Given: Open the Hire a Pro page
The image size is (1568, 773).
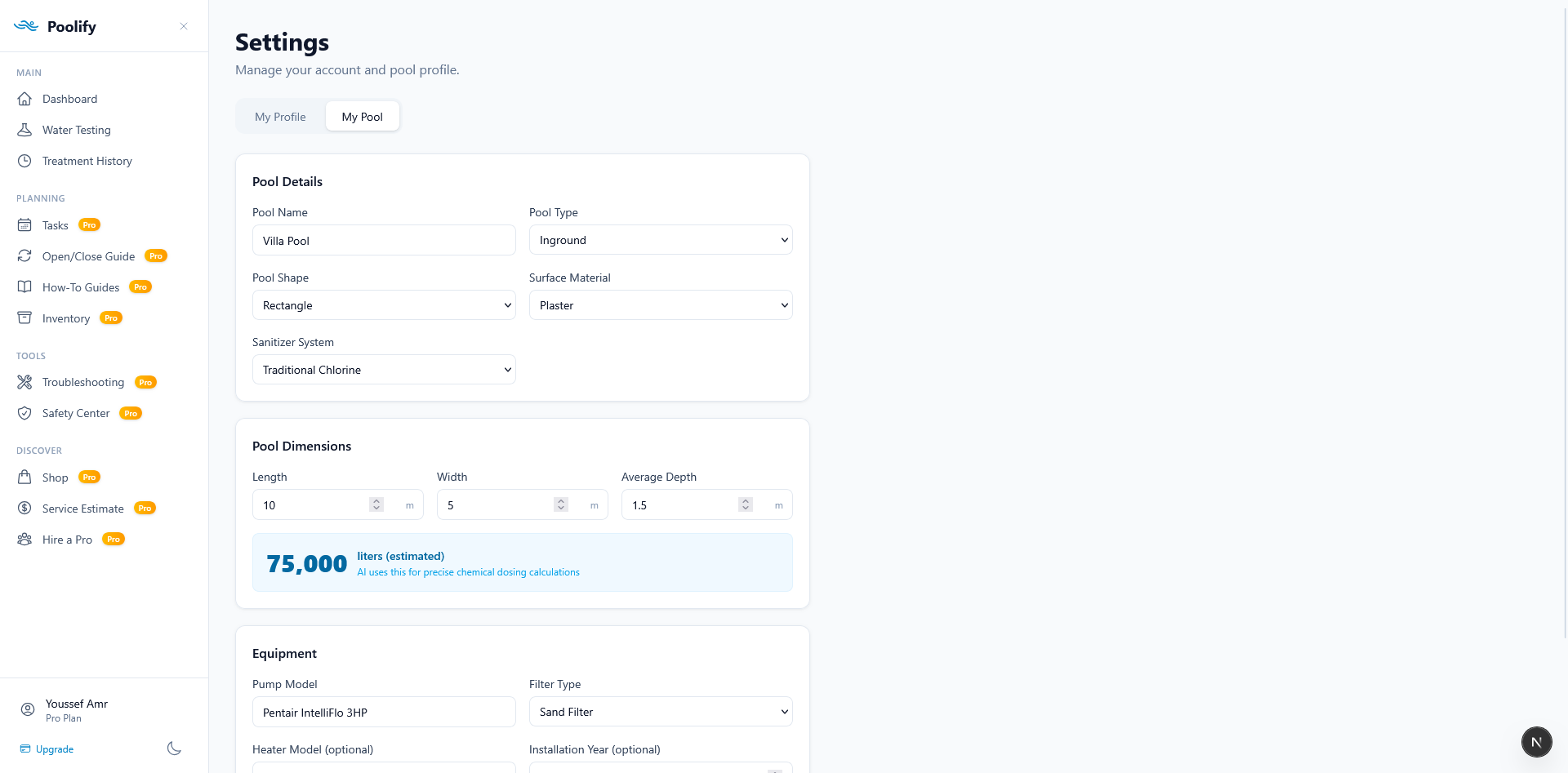Looking at the screenshot, I should (67, 540).
